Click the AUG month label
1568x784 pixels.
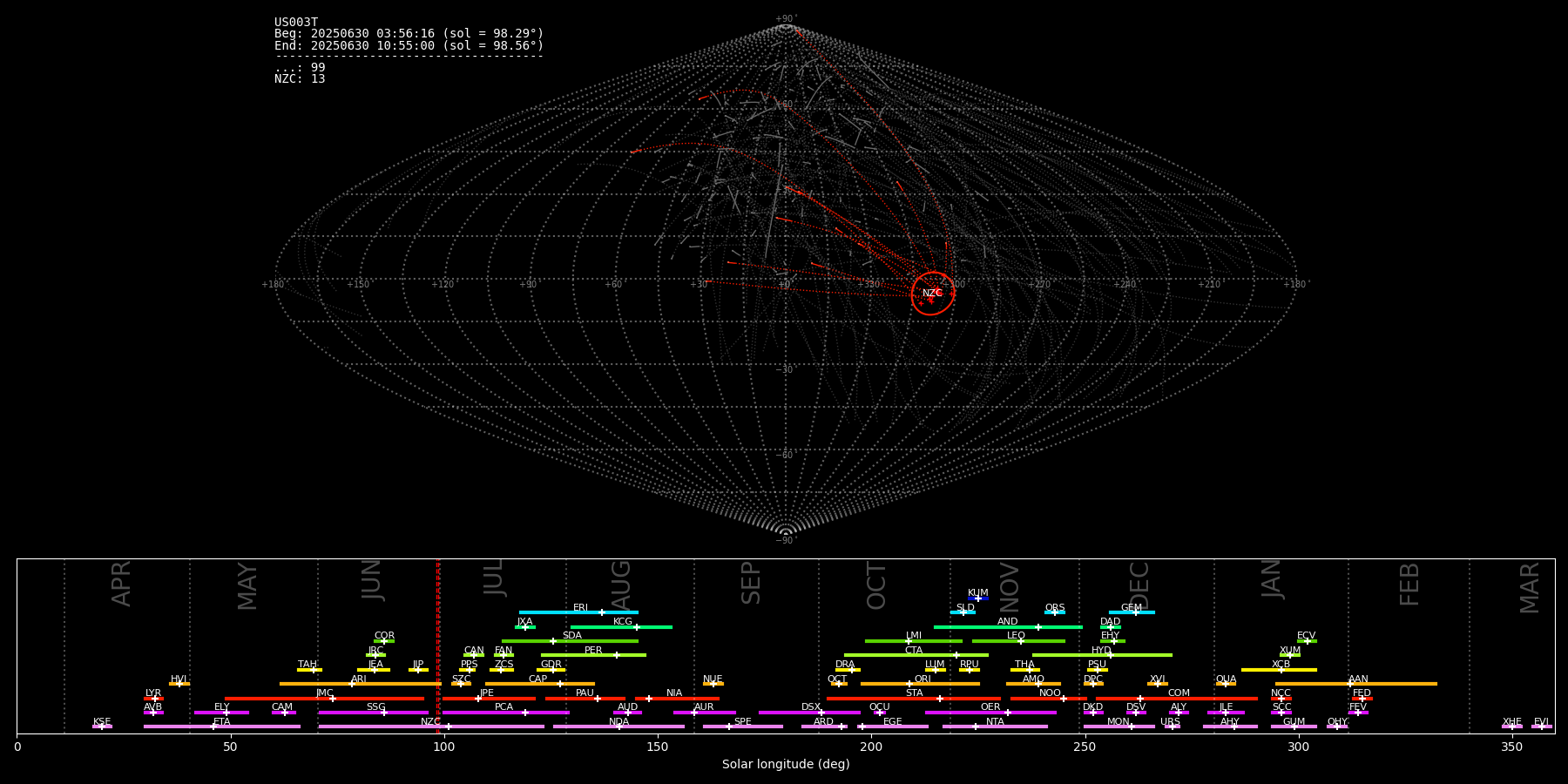point(620,586)
